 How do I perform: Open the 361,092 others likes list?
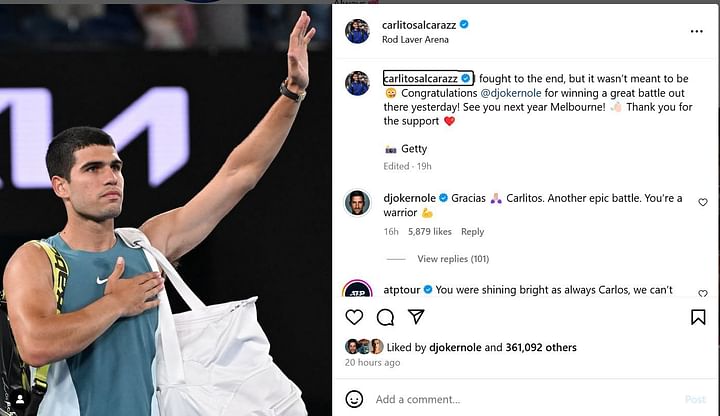coord(541,348)
